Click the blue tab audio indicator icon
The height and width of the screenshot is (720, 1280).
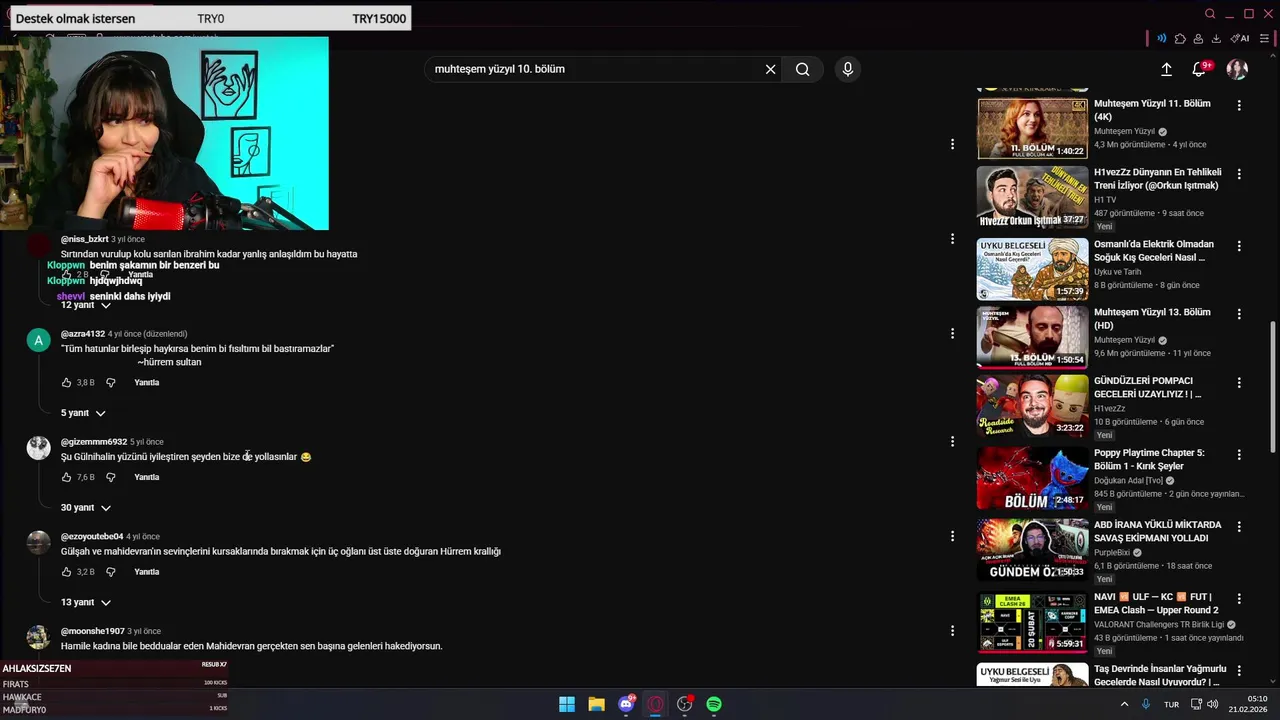point(1161,38)
